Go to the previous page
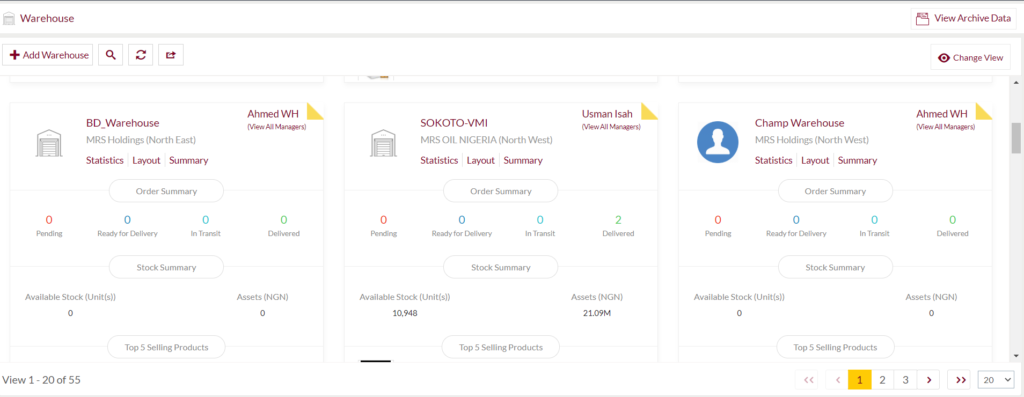This screenshot has width=1024, height=397. [x=837, y=379]
